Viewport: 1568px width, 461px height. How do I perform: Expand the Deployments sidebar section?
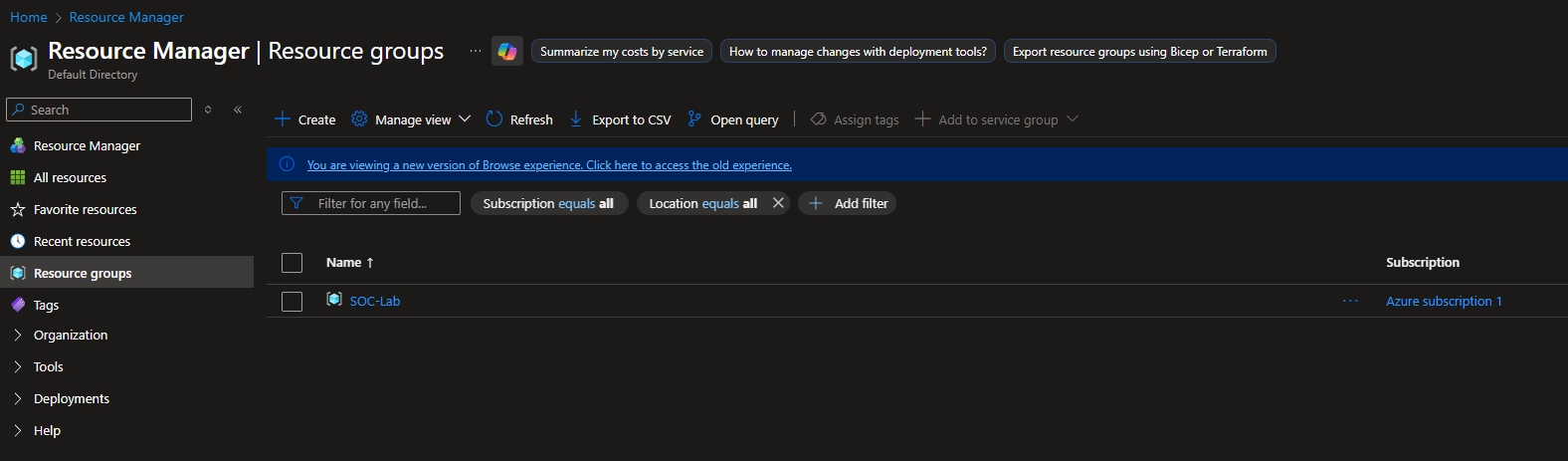click(x=18, y=399)
